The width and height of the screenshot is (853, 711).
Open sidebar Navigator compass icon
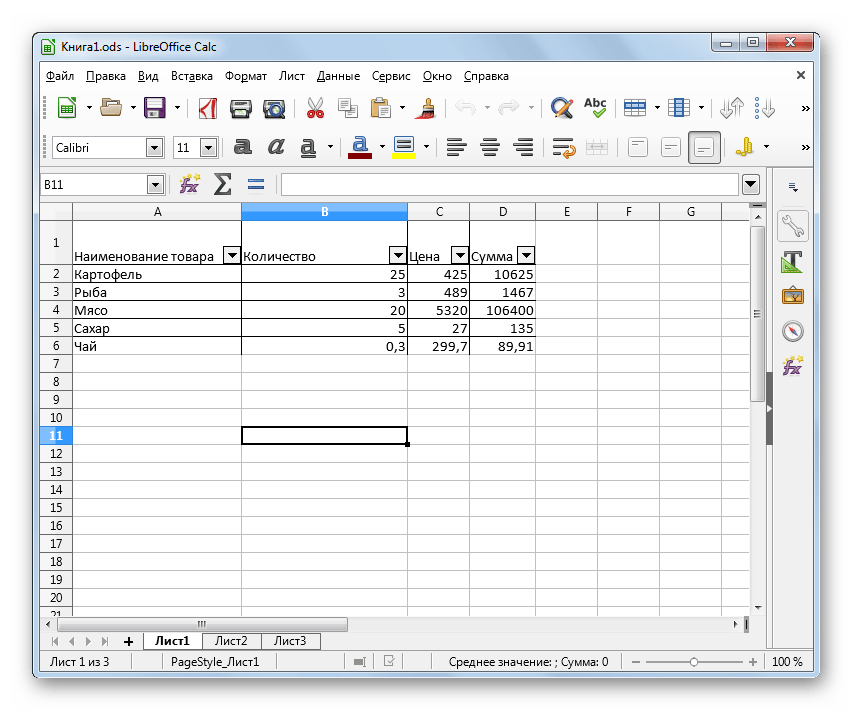pos(793,331)
